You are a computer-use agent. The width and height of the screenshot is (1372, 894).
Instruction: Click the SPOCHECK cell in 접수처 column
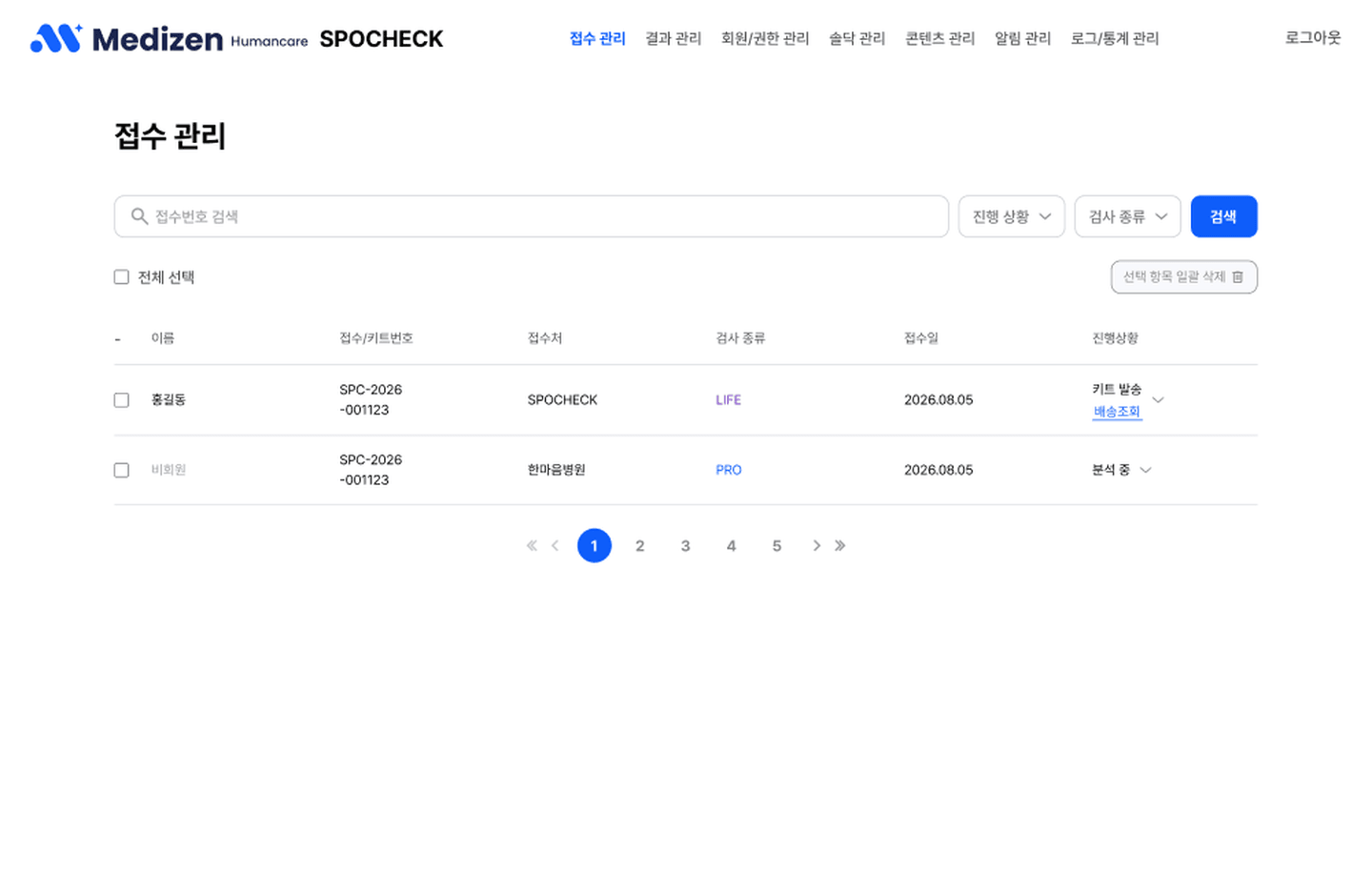click(x=562, y=400)
